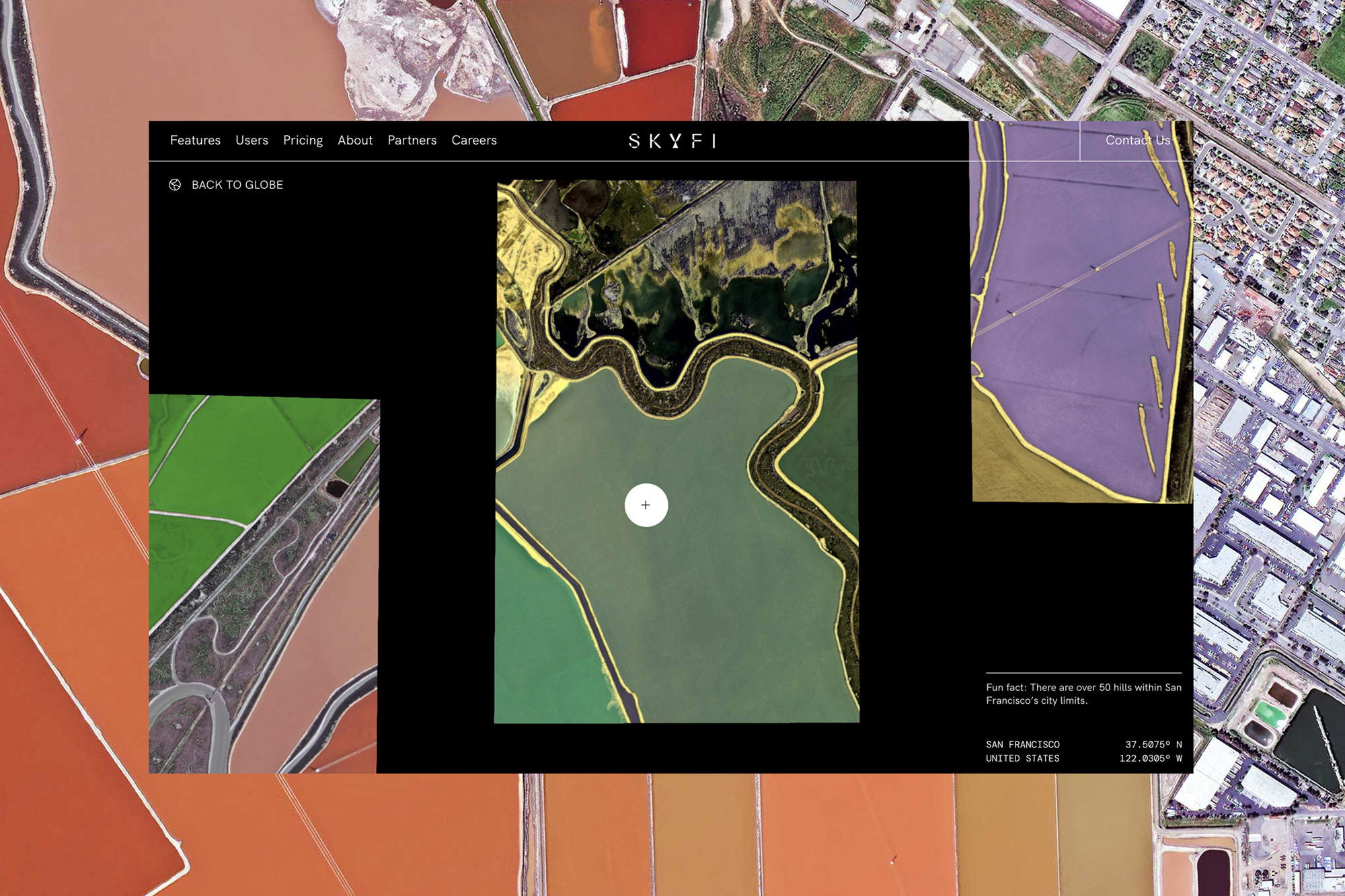Click the SAN FRANCISCO location label
Screen dimensions: 1345x896
click(1022, 745)
